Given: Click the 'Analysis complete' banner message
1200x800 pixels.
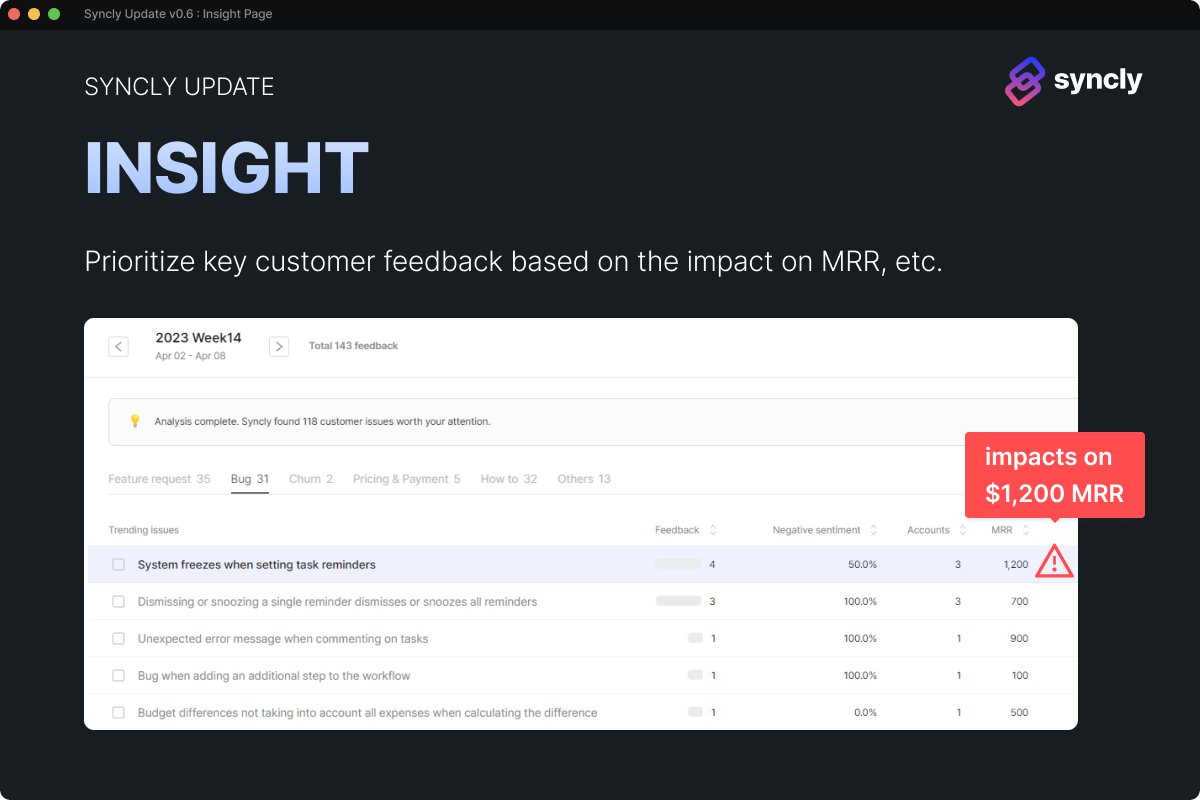Looking at the screenshot, I should (322, 421).
